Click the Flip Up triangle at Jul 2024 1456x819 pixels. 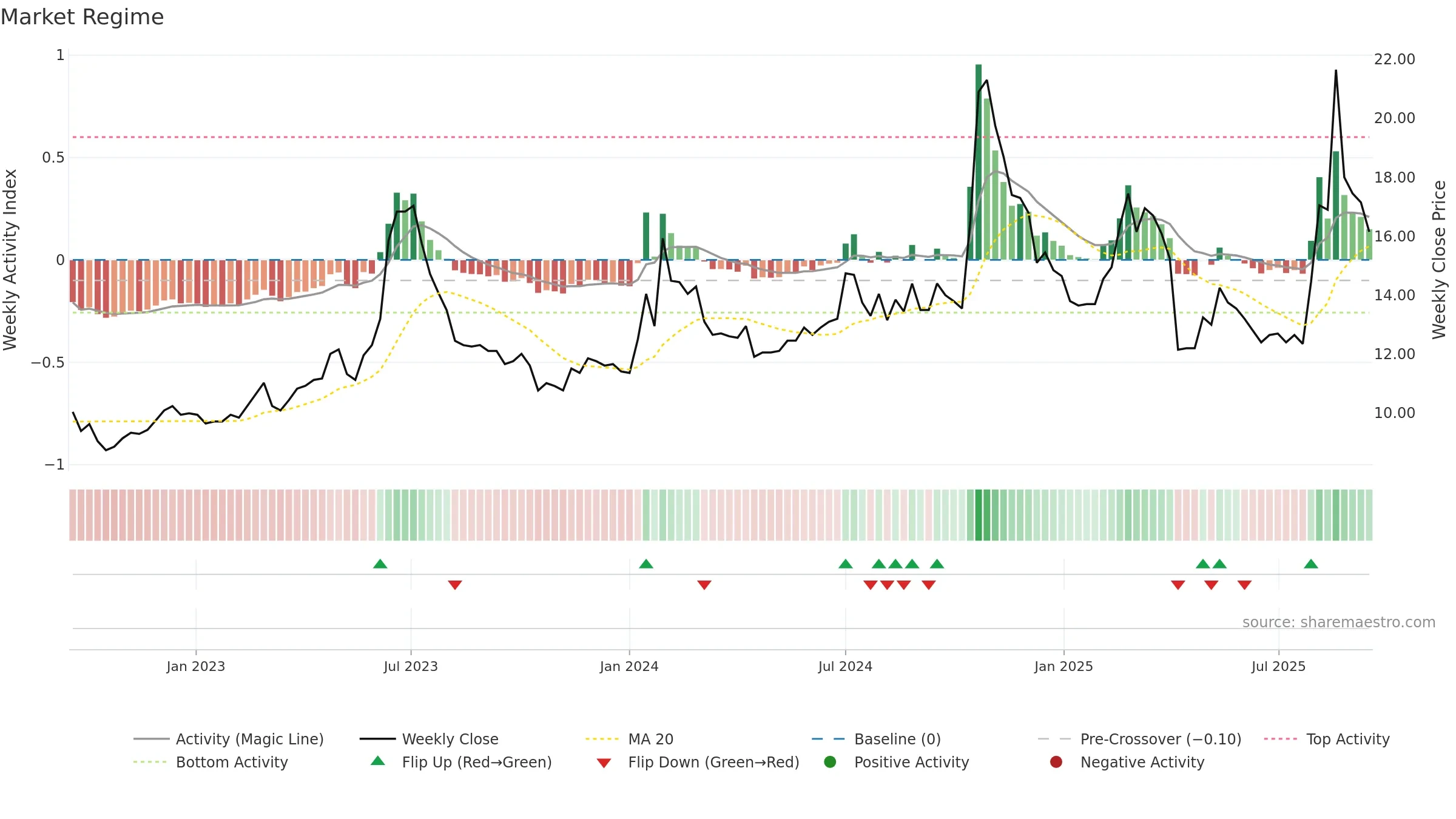click(x=846, y=564)
